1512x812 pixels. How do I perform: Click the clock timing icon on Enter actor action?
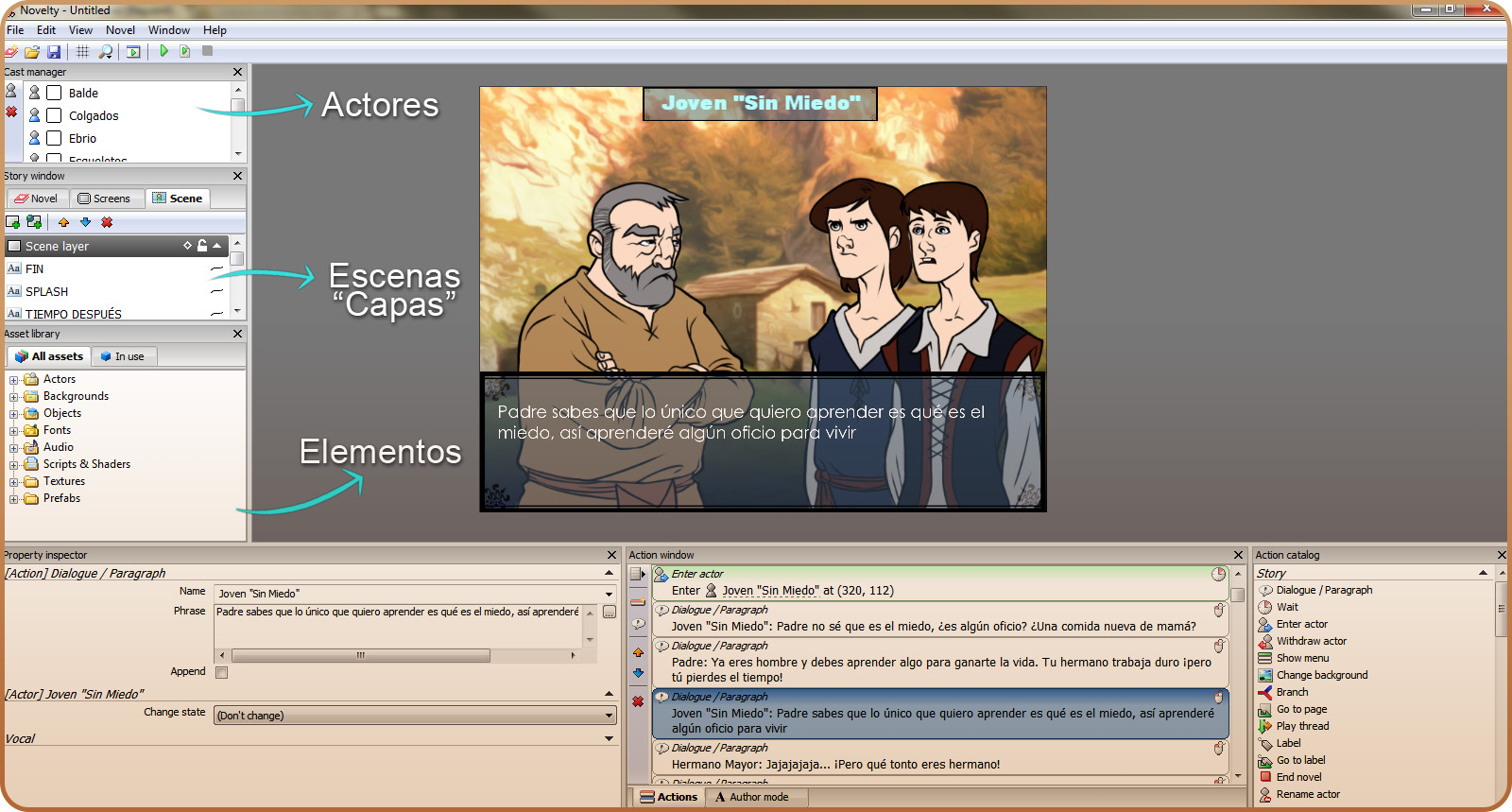[x=1219, y=574]
